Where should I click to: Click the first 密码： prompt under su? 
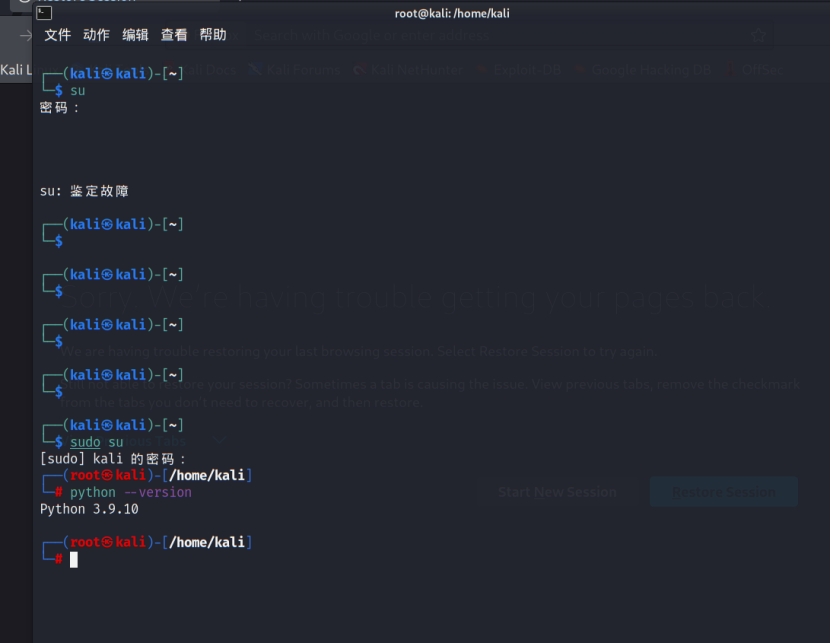[60, 107]
